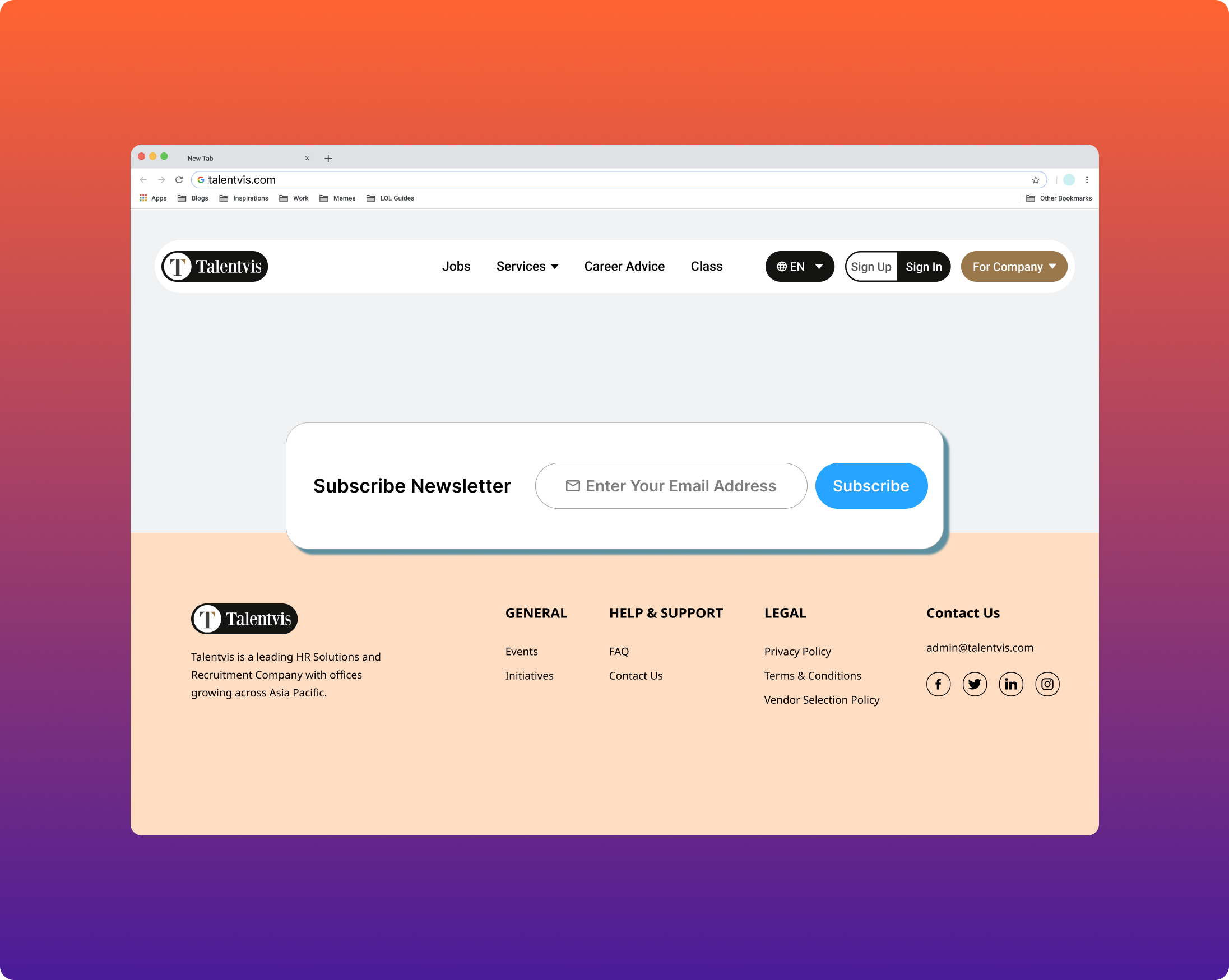Click the globe icon next to EN language
Viewport: 1229px width, 980px height.
(782, 266)
